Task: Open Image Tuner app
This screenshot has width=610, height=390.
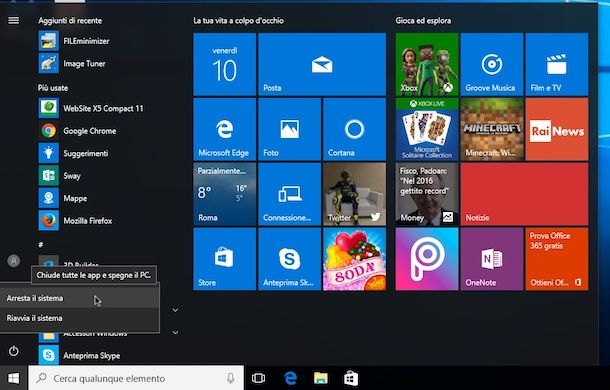Action: click(72, 63)
